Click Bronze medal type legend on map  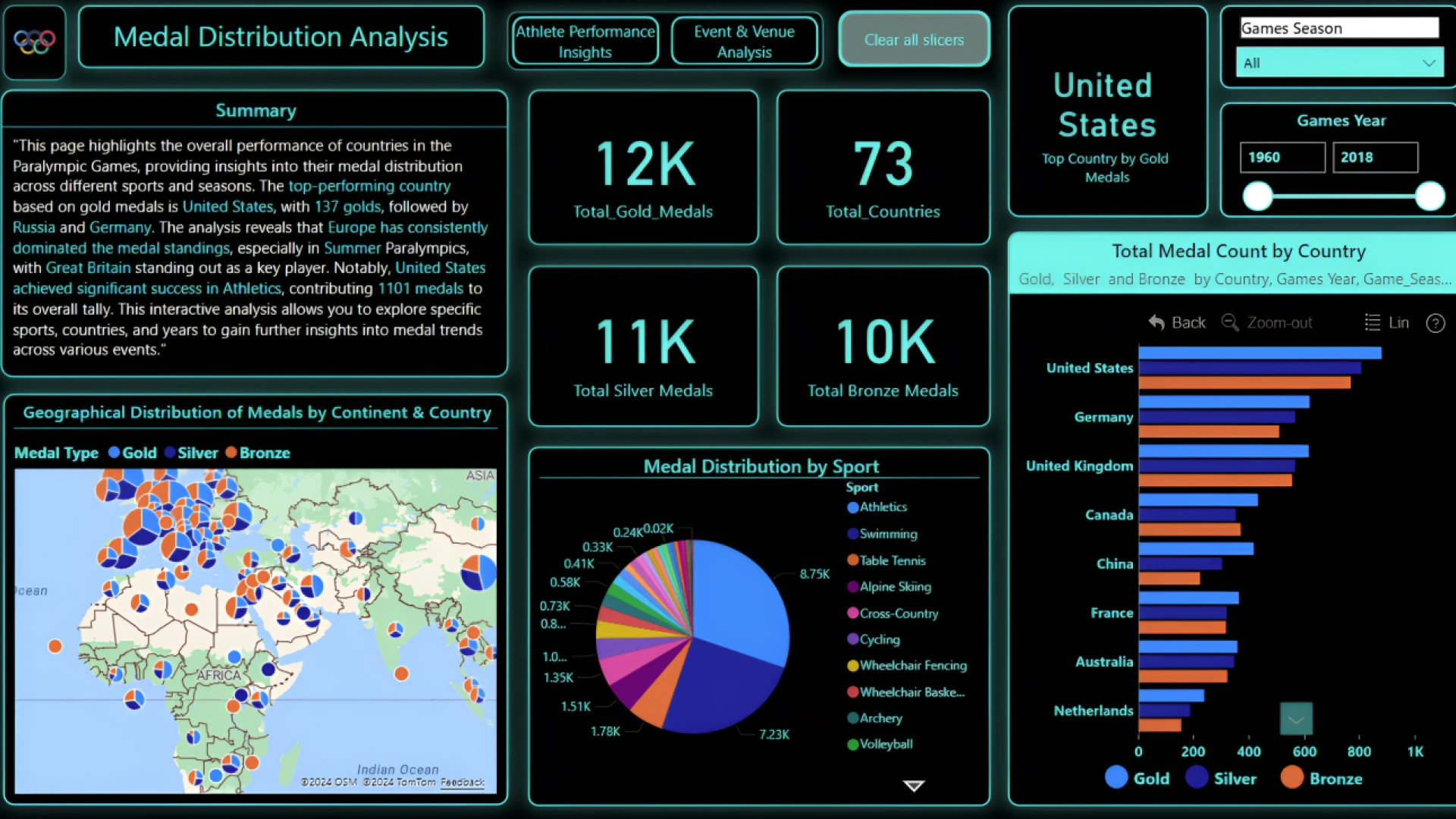pyautogui.click(x=258, y=453)
